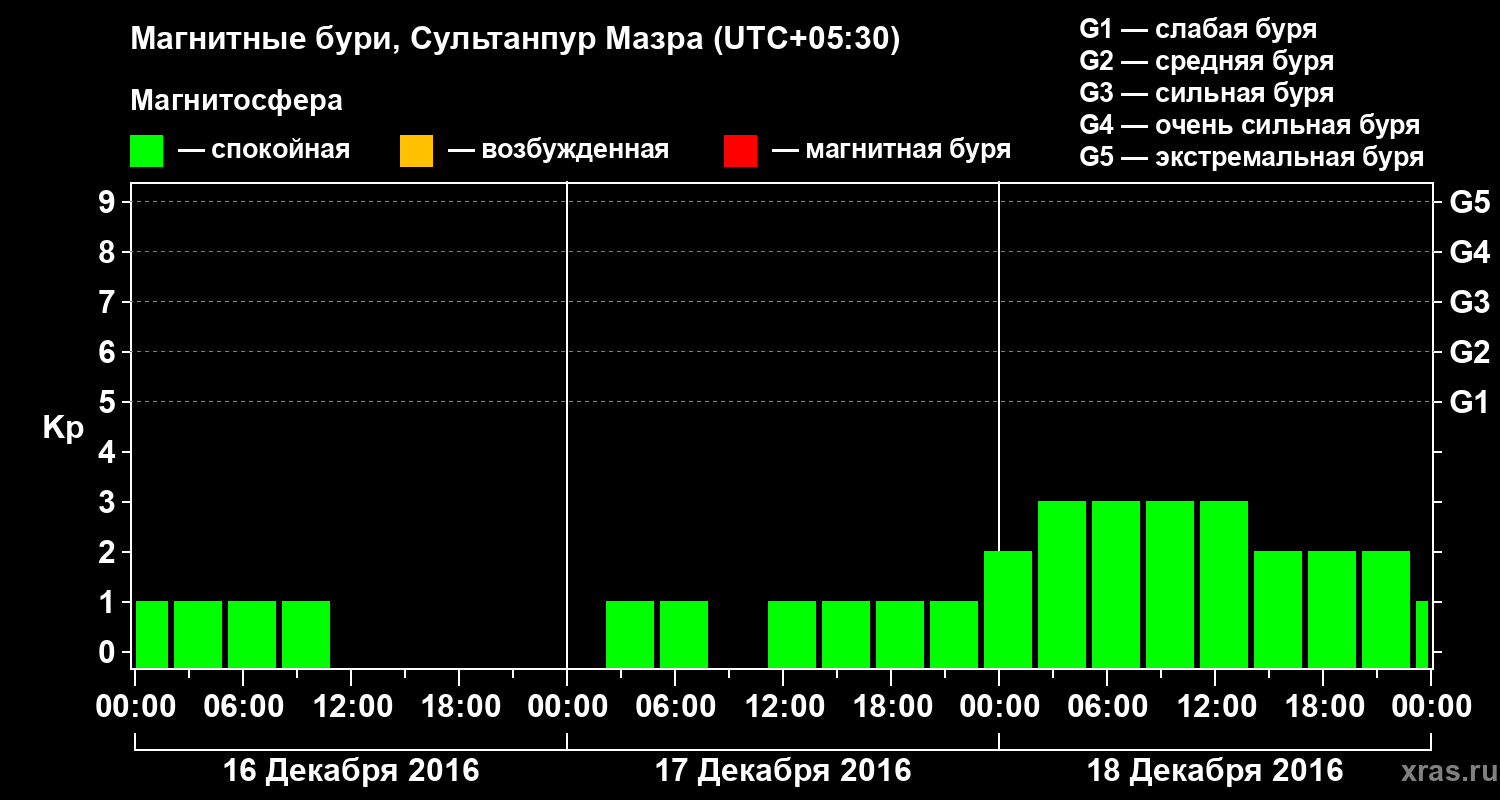Click the first Kp 3 bar on 18 December
This screenshot has width=1500, height=800.
(x=1062, y=584)
